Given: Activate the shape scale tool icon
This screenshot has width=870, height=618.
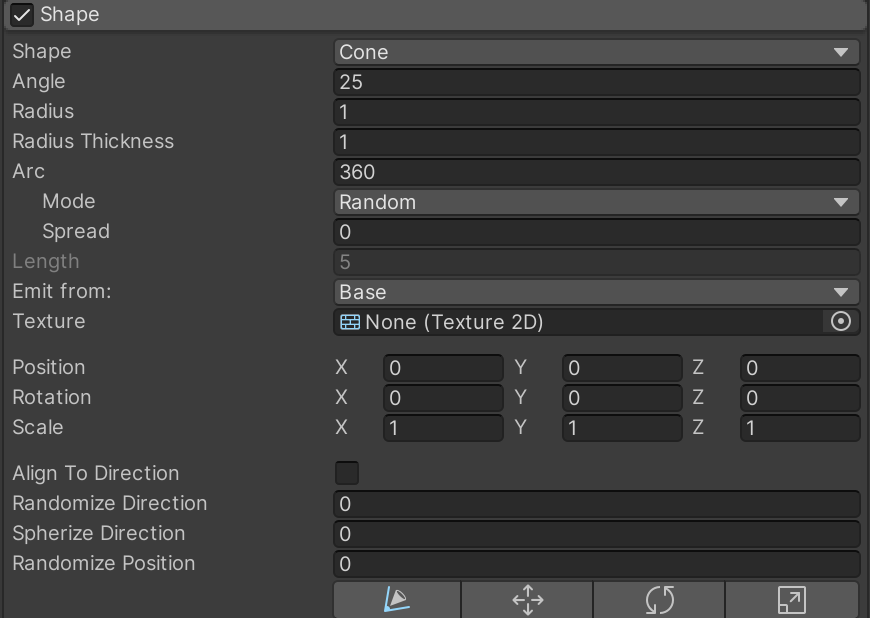Looking at the screenshot, I should pyautogui.click(x=791, y=600).
